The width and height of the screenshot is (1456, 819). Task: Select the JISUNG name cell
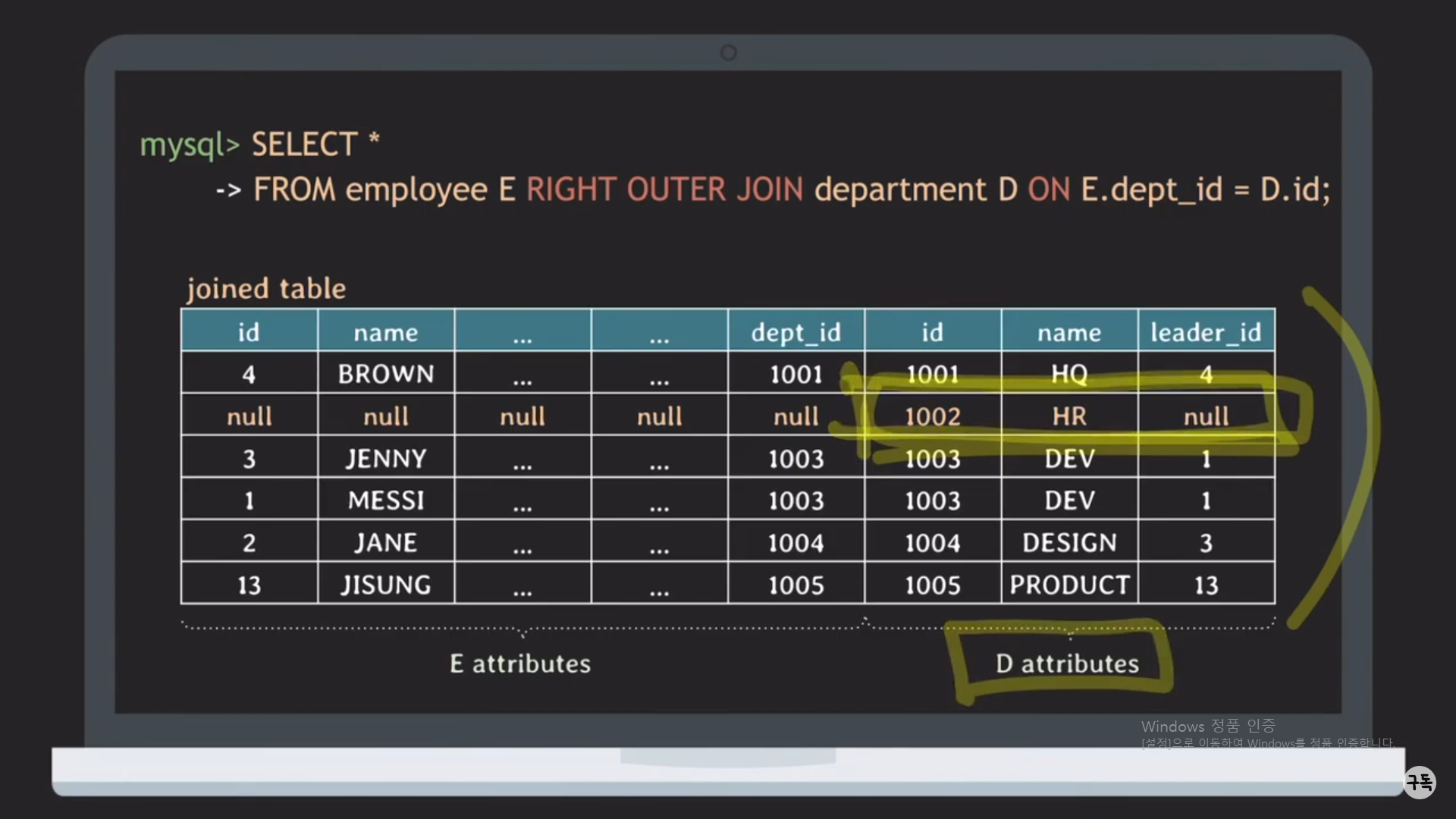click(386, 585)
